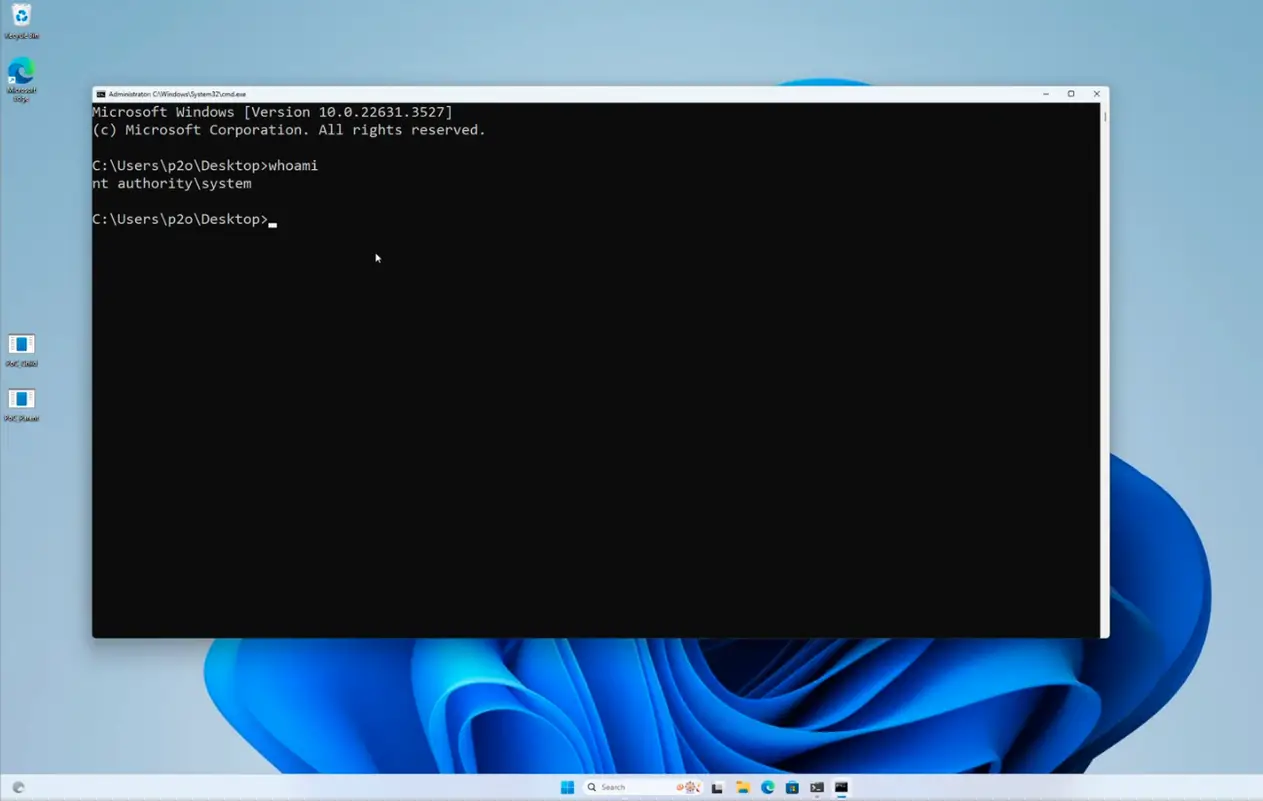
Task: Maximize the Command Prompt window
Action: click(1071, 94)
